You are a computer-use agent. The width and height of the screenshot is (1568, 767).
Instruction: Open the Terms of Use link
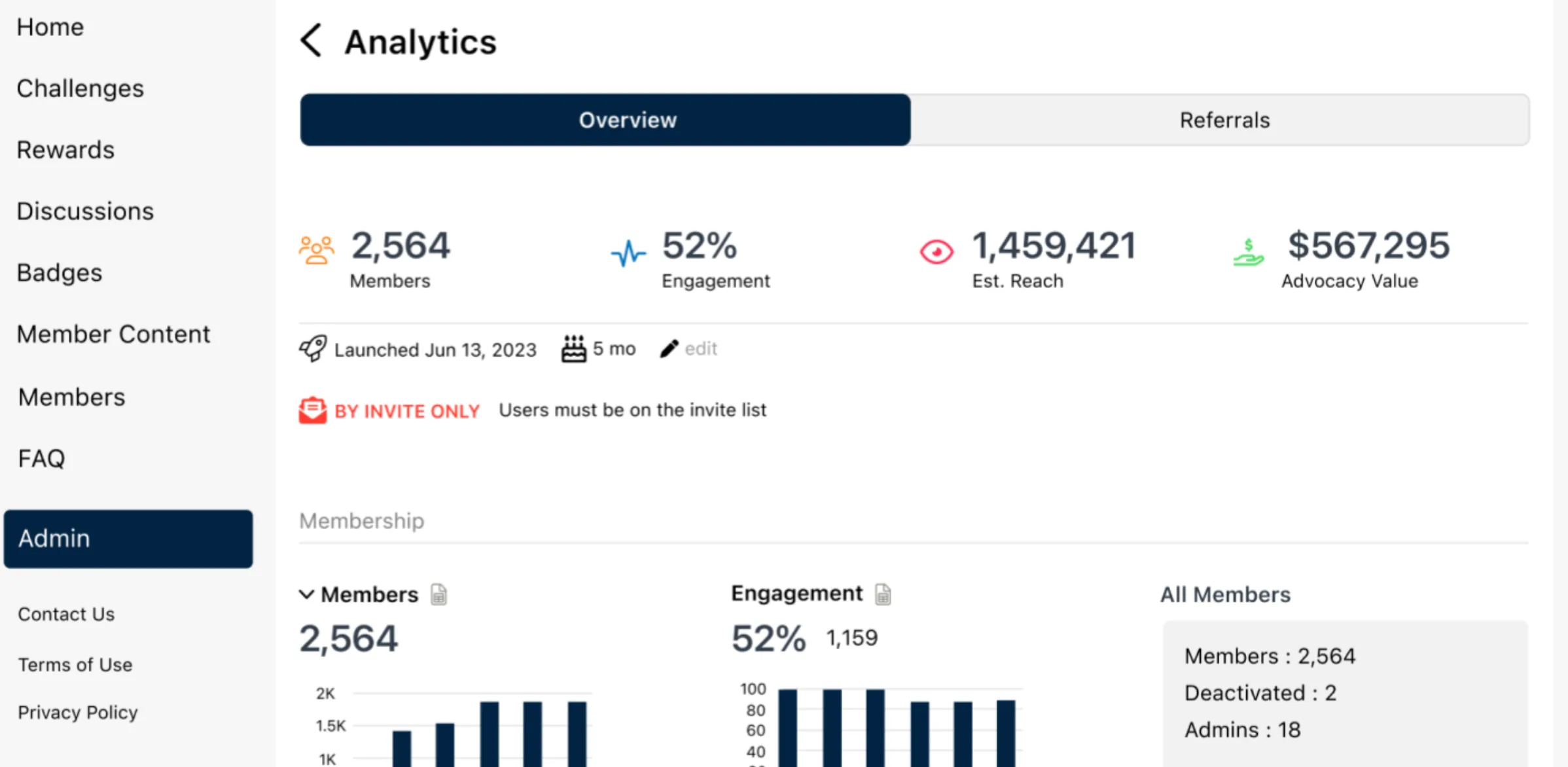tap(75, 664)
